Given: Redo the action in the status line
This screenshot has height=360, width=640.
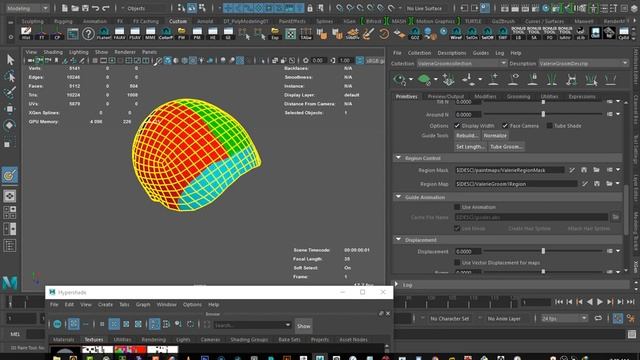Looking at the screenshot, I should [x=106, y=8].
